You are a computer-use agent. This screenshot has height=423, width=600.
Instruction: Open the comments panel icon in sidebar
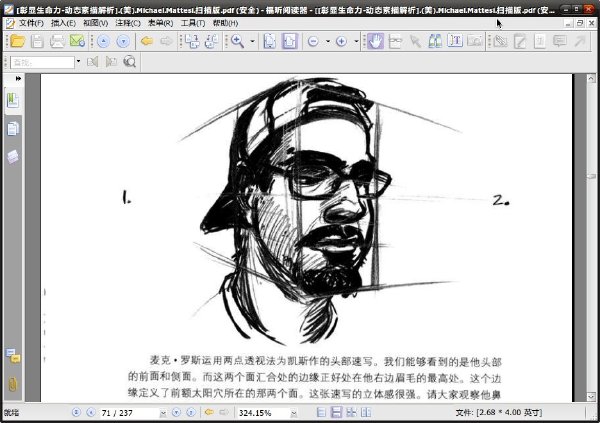[13, 356]
